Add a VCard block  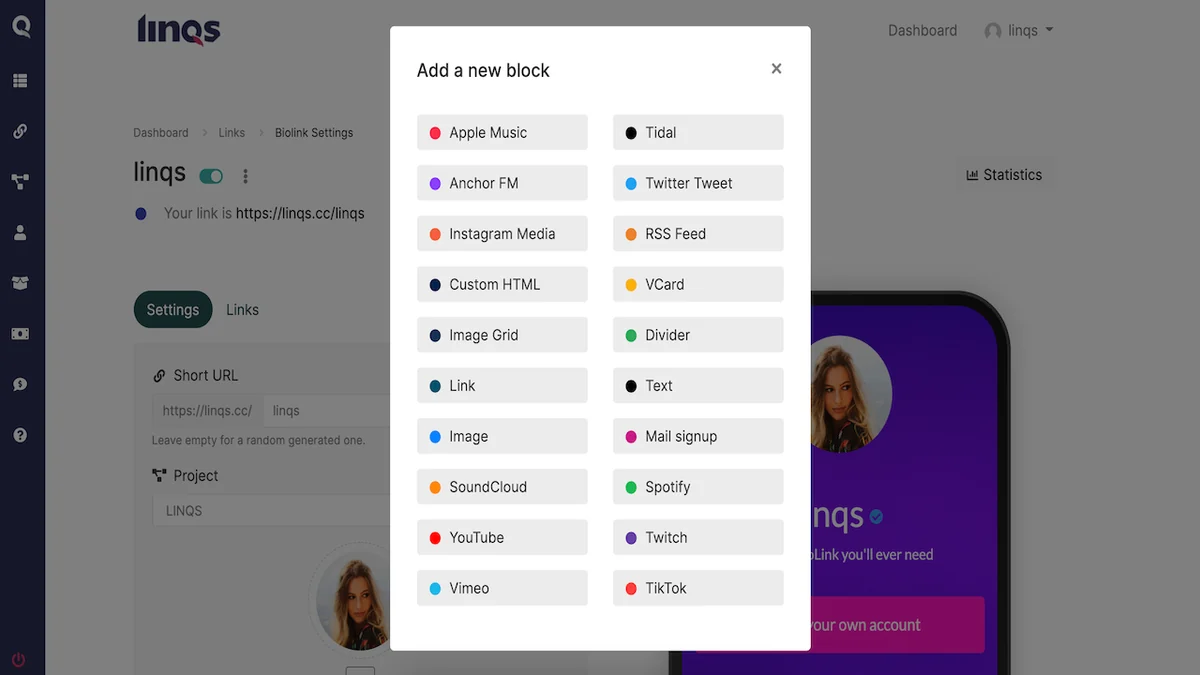698,284
